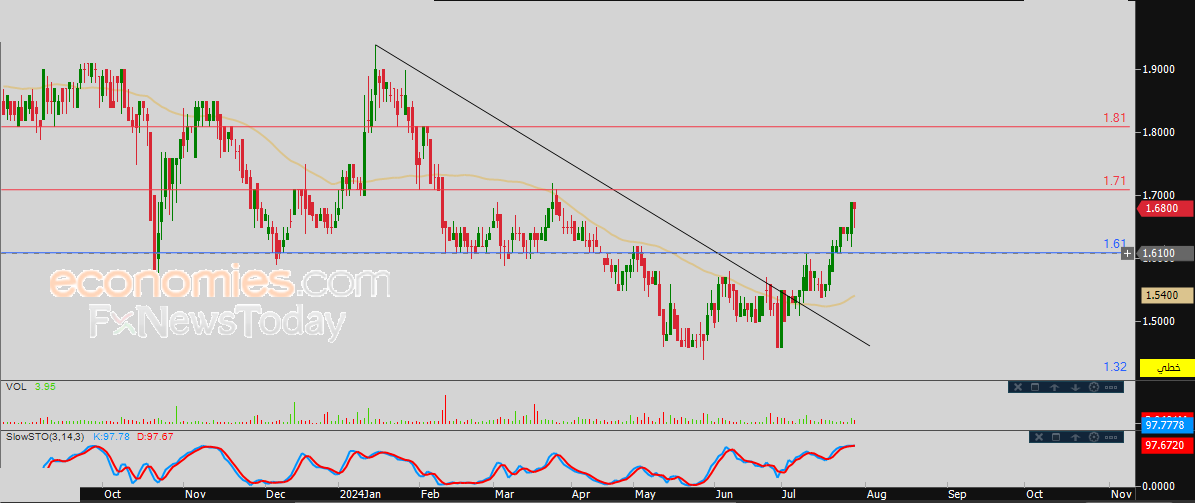Maximize the VOL indicator panel
Image resolution: width=1195 pixels, height=503 pixels.
click(1035, 387)
